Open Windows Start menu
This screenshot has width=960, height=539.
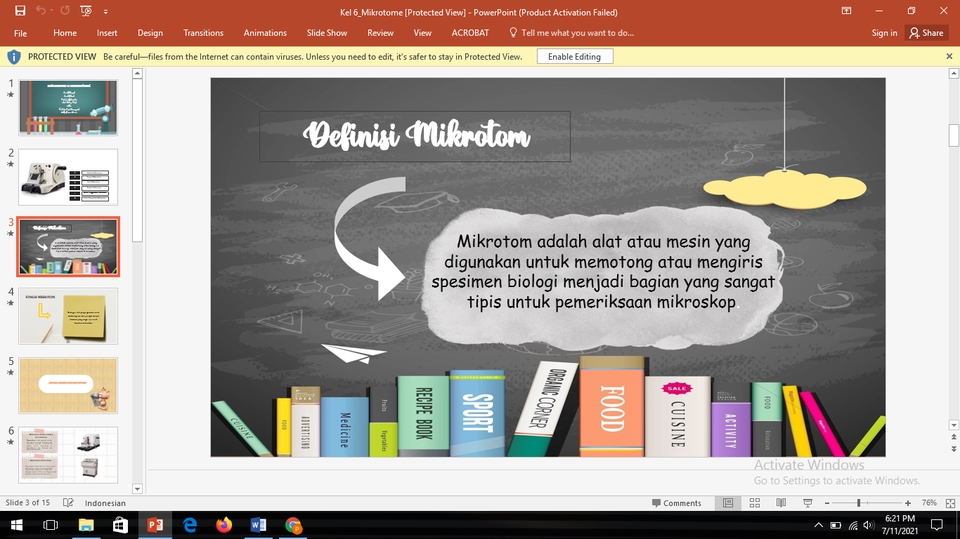[x=17, y=525]
